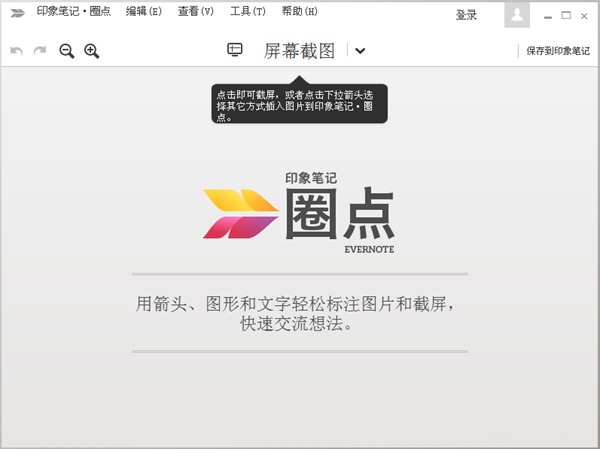Minimize the Skitch window
The height and width of the screenshot is (449, 600).
tap(548, 17)
